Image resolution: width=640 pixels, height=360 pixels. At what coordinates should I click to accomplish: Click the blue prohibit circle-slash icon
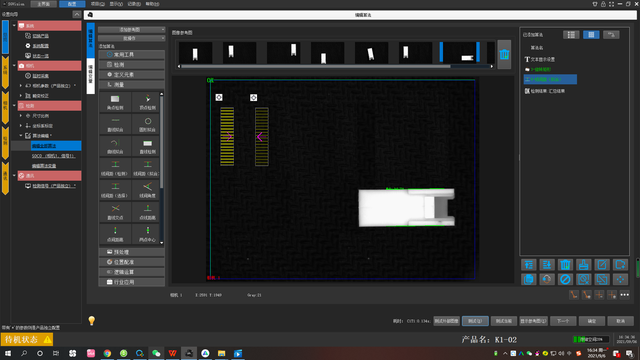coord(565,279)
